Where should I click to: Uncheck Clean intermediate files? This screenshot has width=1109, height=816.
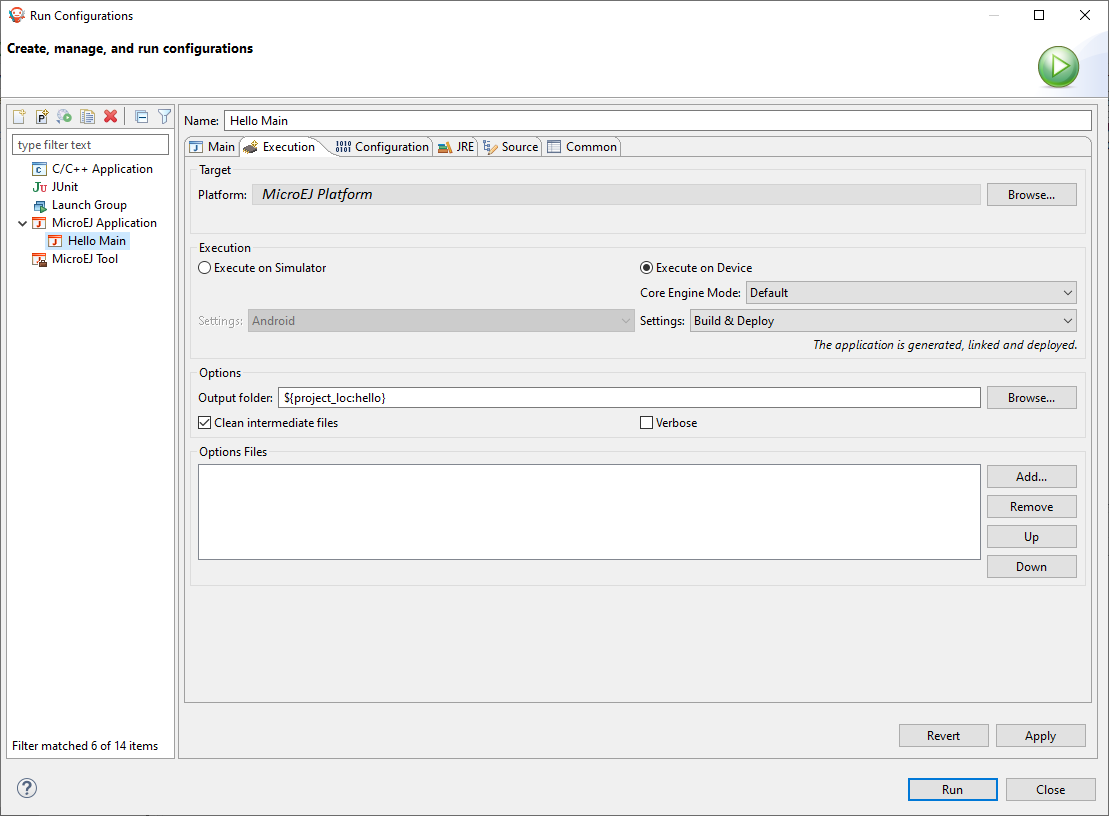(205, 423)
